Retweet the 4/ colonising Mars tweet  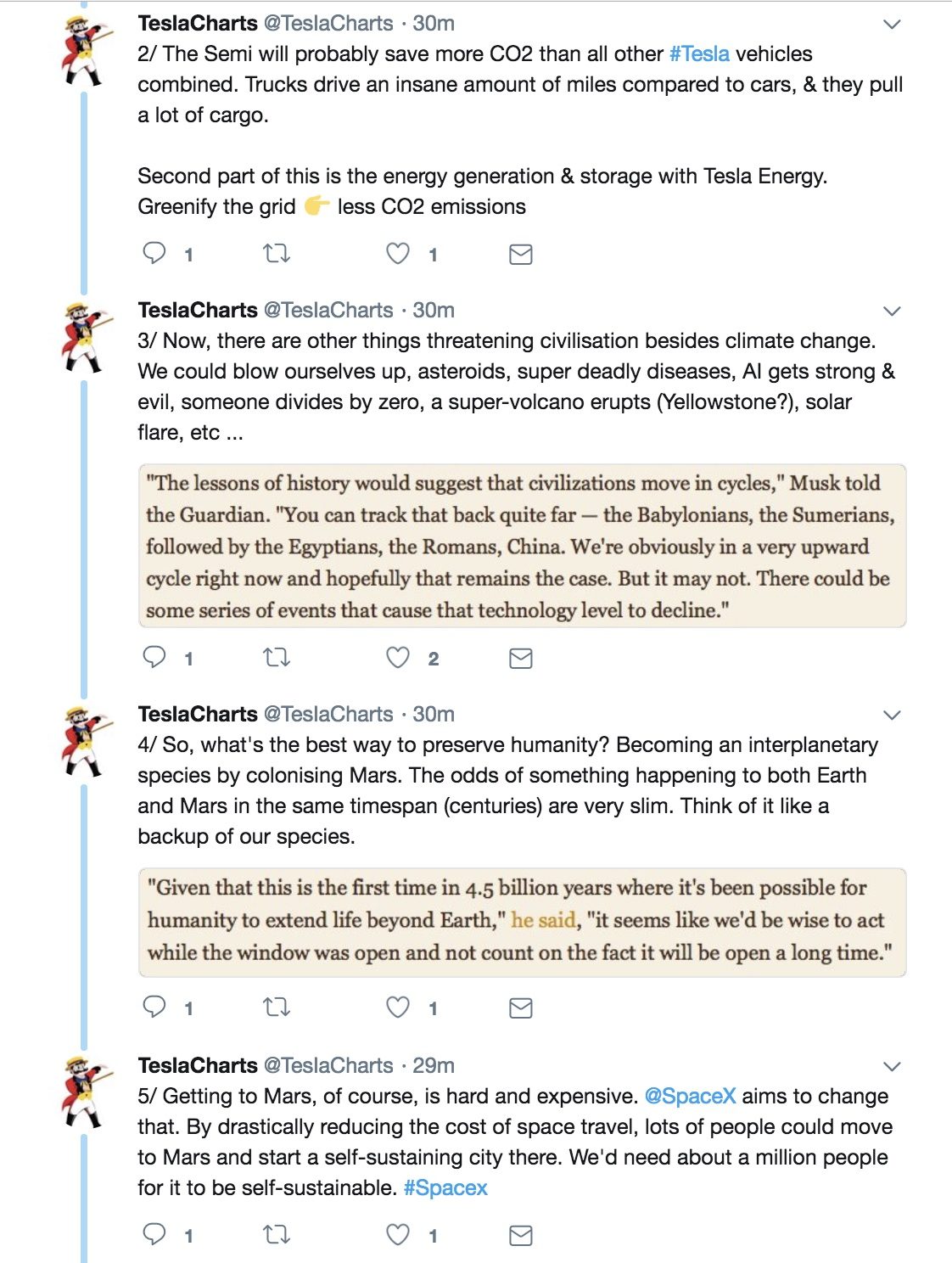click(277, 1007)
